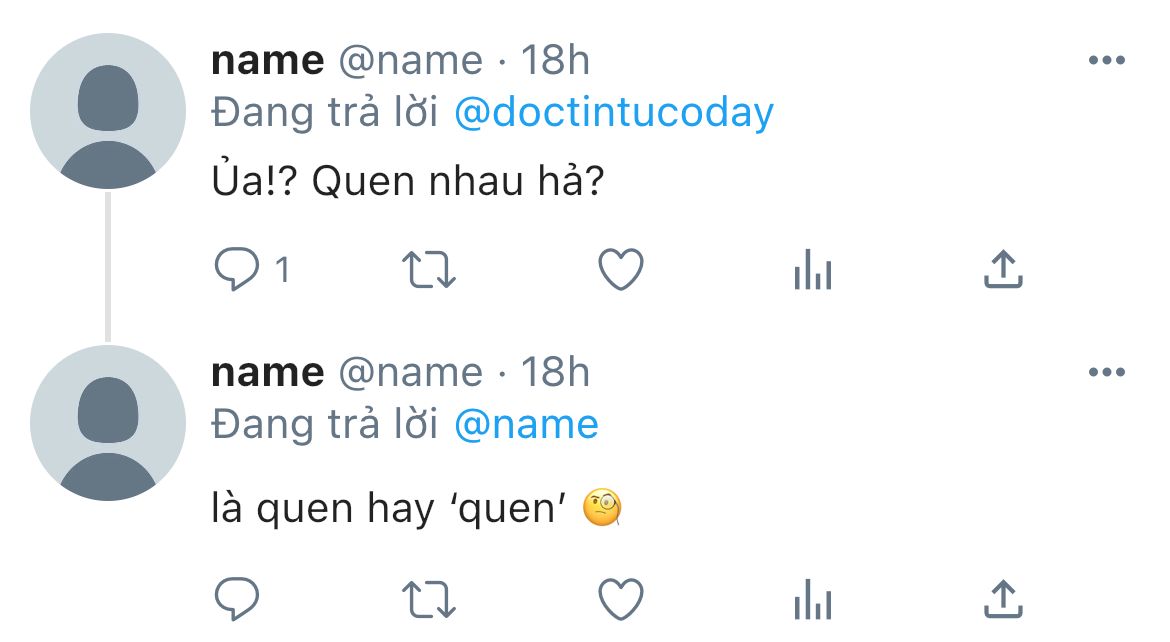Reply to the 'Ủa!? Quen nhau hả?' tweet
The height and width of the screenshot is (642, 1170).
pos(237,270)
